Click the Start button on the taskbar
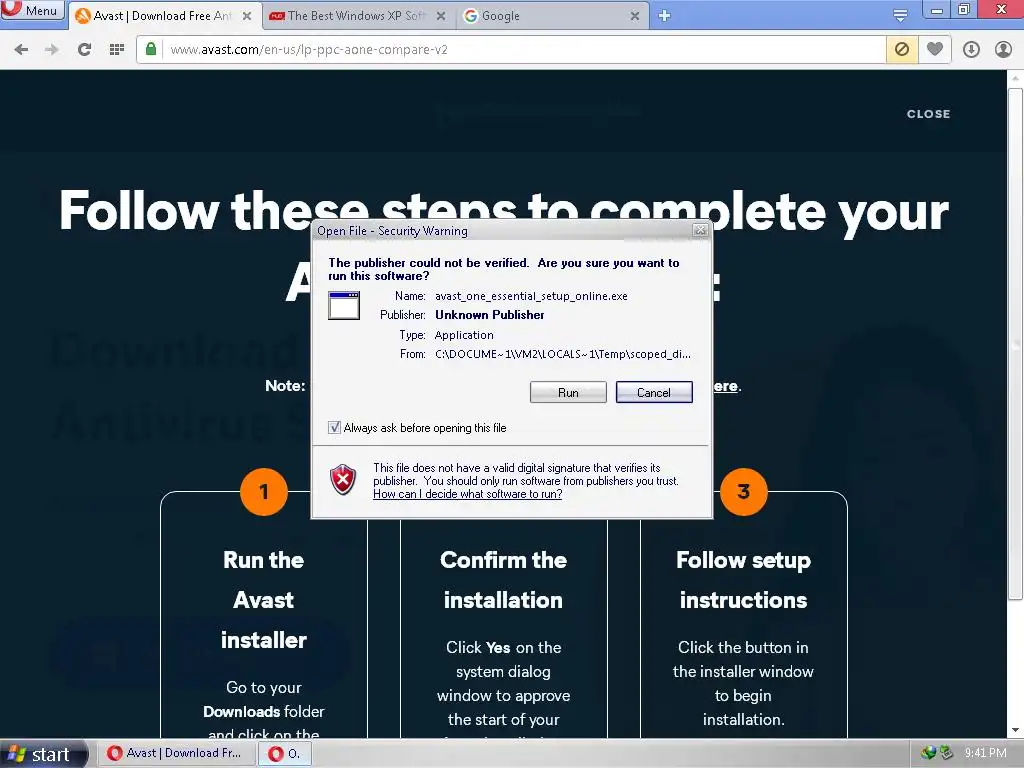 coord(43,754)
